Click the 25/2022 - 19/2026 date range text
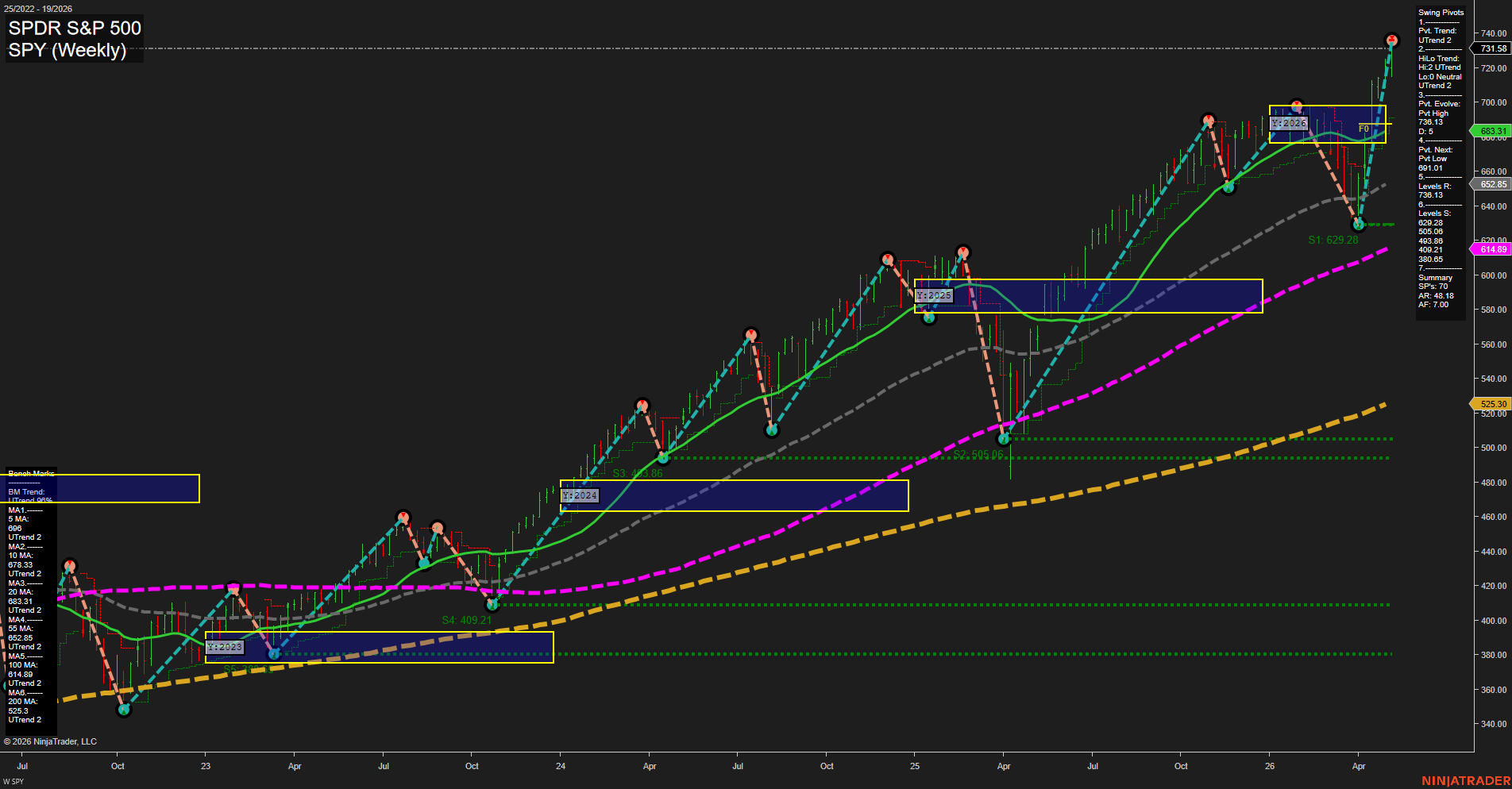The image size is (1512, 789). coord(38,9)
